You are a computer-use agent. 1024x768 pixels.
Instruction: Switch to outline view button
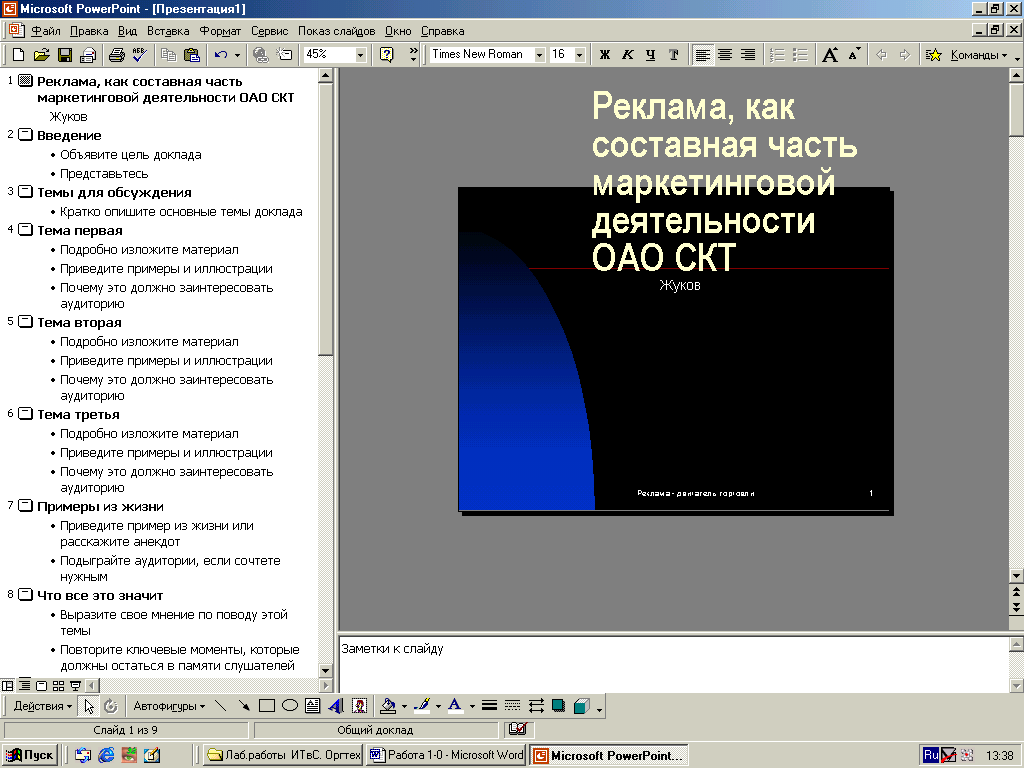[x=24, y=685]
